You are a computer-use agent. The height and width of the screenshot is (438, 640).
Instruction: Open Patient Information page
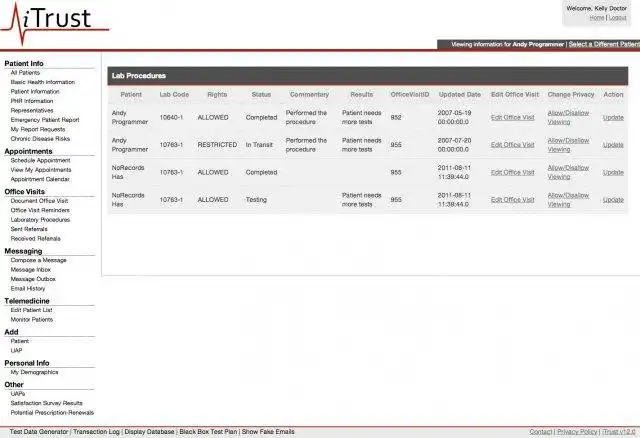[x=35, y=91]
